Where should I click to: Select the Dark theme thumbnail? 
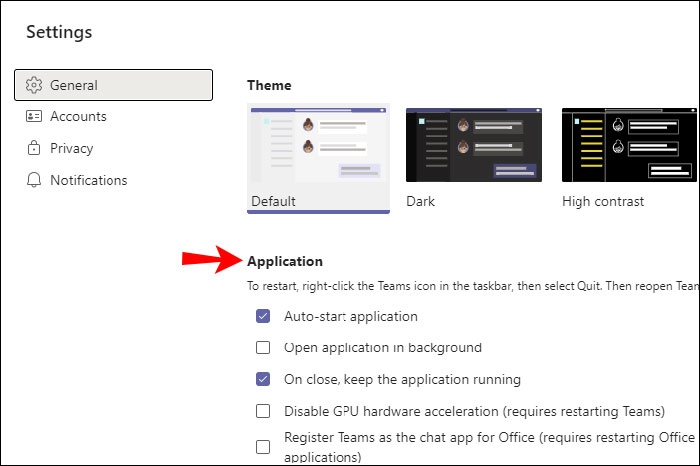474,145
